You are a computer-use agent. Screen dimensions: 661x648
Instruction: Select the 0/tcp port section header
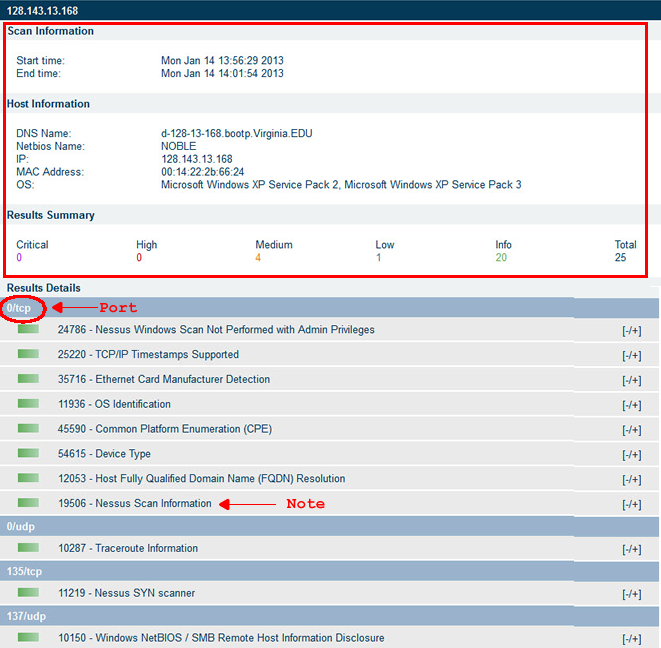[x=21, y=308]
